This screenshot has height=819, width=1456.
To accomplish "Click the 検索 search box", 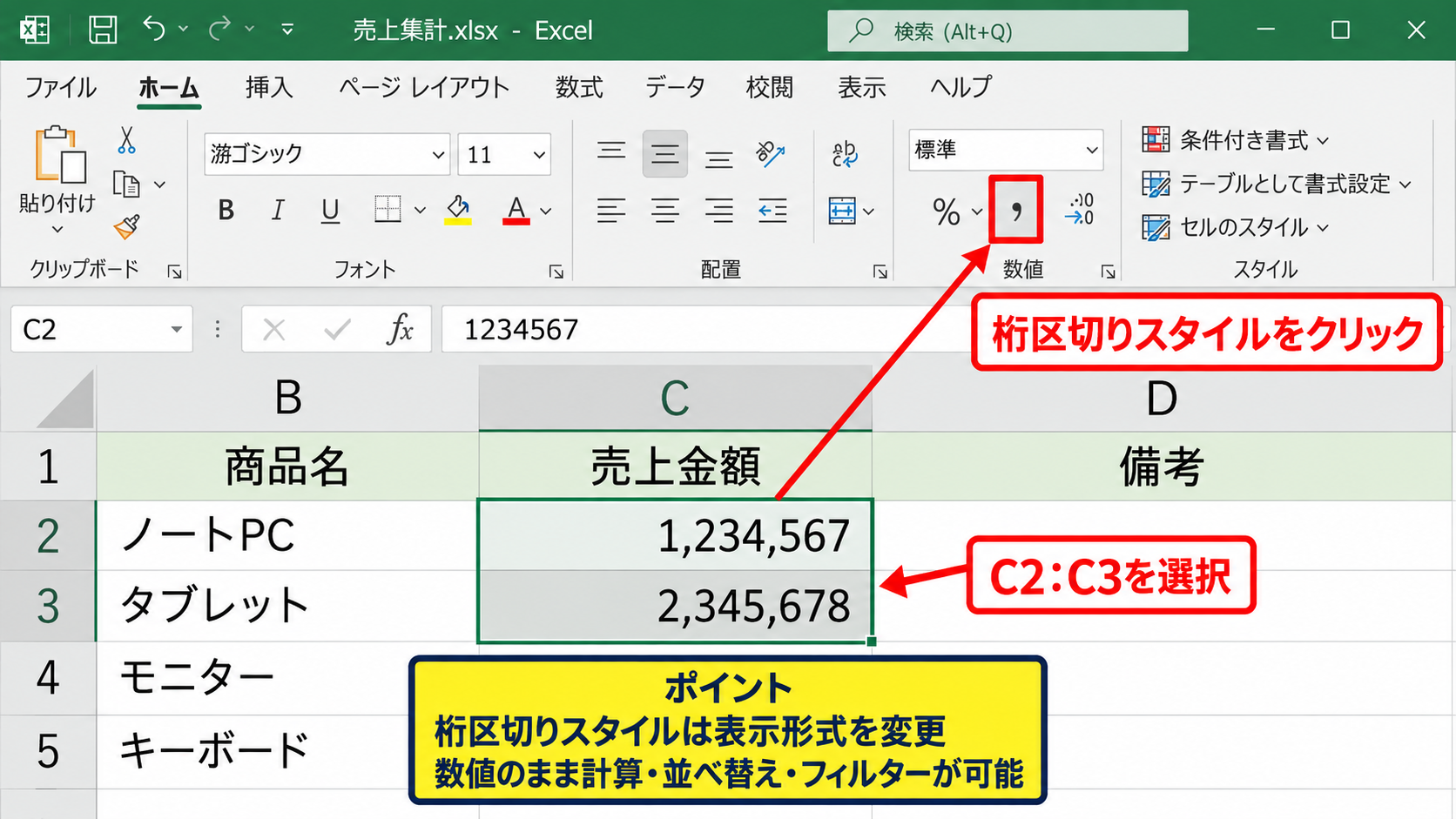I will click(x=1008, y=31).
